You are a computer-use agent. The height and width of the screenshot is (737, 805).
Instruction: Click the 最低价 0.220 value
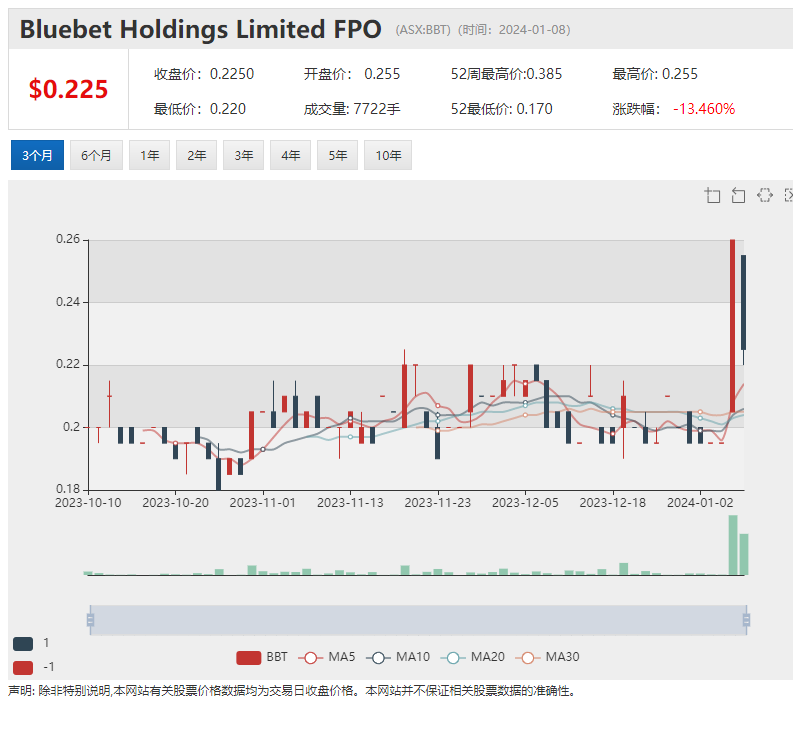click(x=228, y=109)
